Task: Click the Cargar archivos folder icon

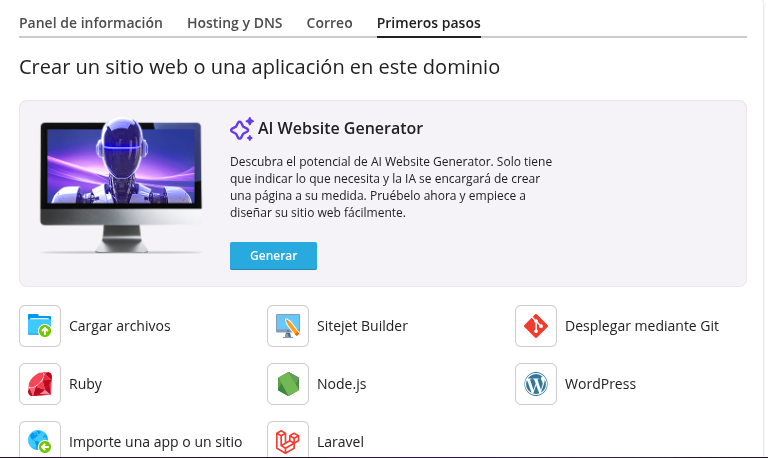Action: [40, 326]
